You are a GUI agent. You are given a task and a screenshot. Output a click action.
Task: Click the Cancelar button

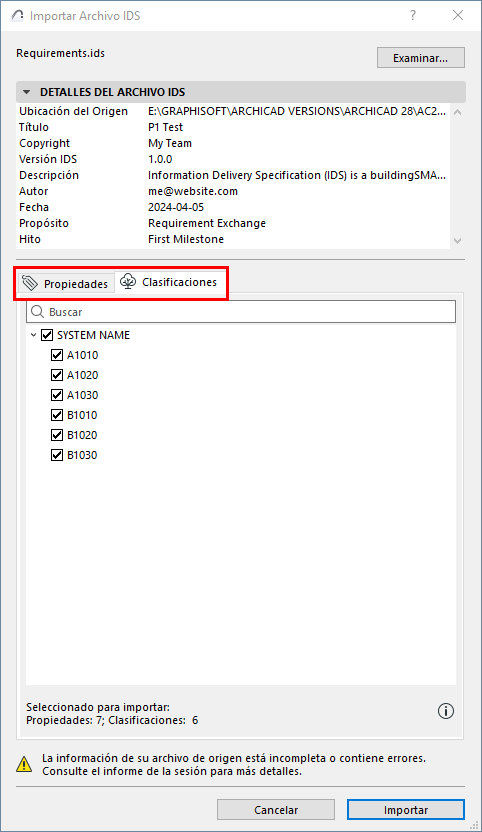(276, 810)
